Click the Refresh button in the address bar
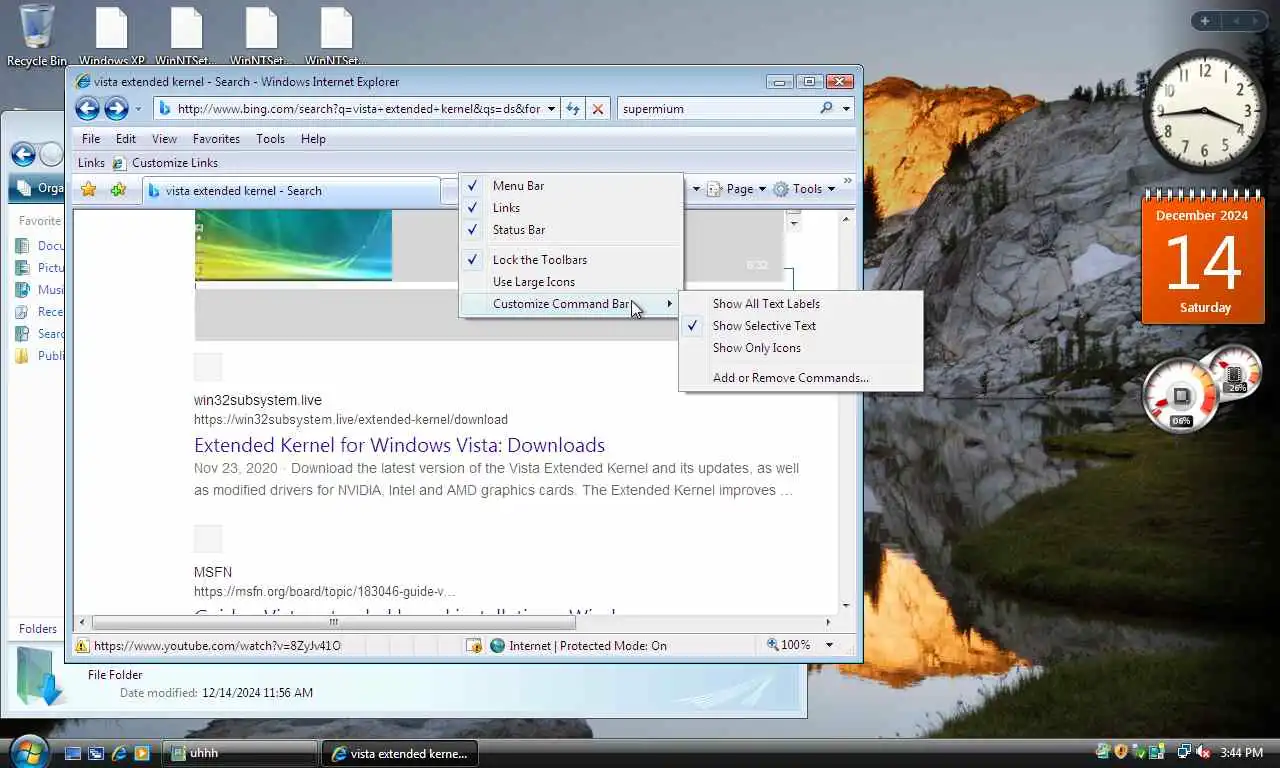This screenshot has height=768, width=1280. [x=573, y=109]
